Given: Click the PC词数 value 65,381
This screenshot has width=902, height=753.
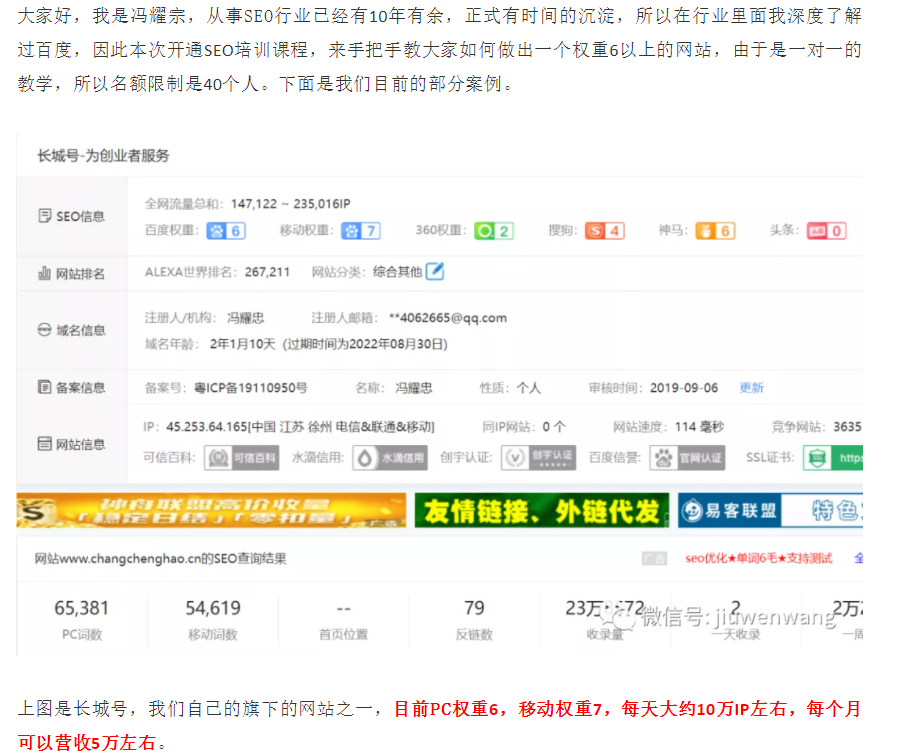Looking at the screenshot, I should [x=82, y=608].
